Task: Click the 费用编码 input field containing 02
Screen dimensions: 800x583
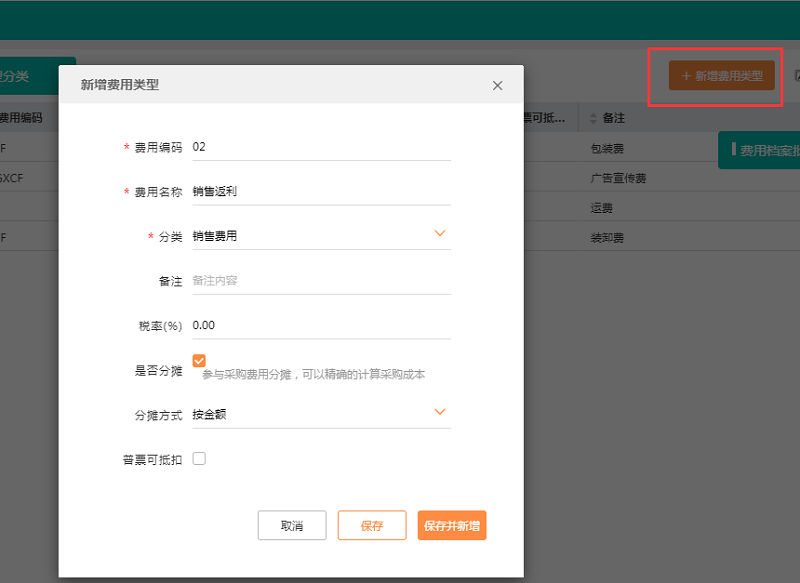Action: [x=321, y=147]
